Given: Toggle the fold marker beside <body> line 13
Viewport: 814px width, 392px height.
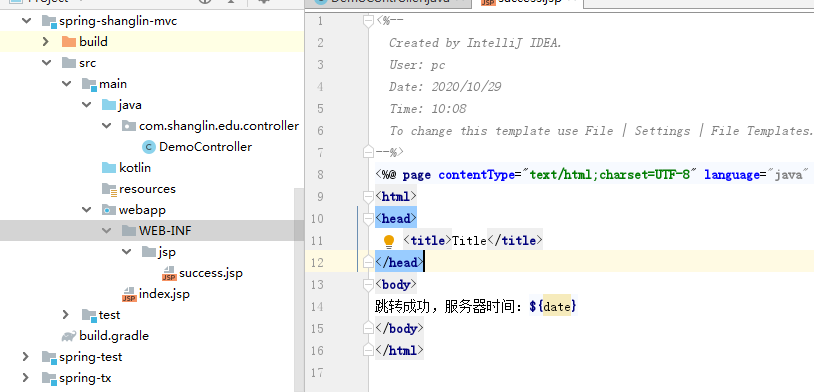Looking at the screenshot, I should (x=369, y=285).
